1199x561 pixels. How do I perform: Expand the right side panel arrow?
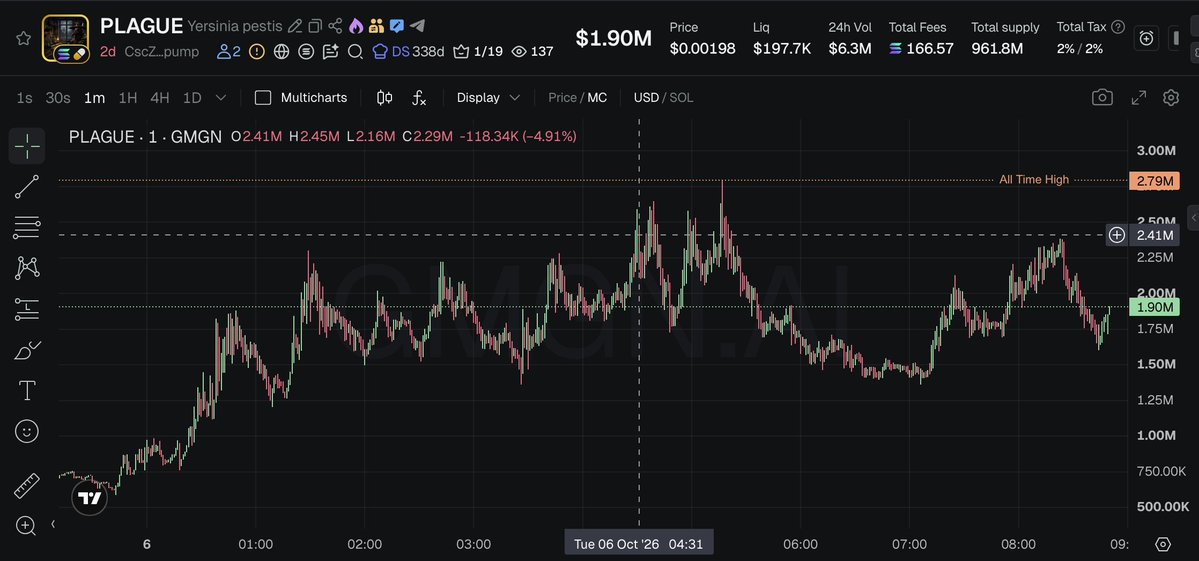tap(1193, 216)
